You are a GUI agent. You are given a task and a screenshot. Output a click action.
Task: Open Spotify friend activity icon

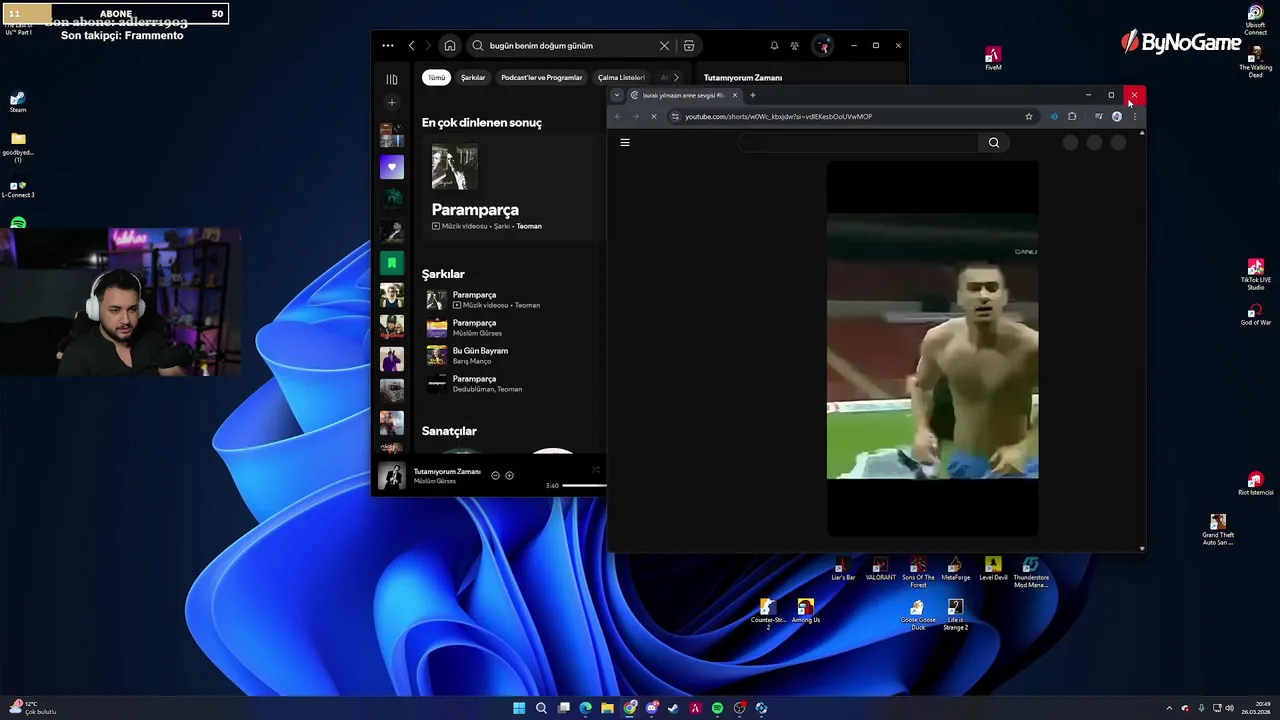pyautogui.click(x=795, y=45)
